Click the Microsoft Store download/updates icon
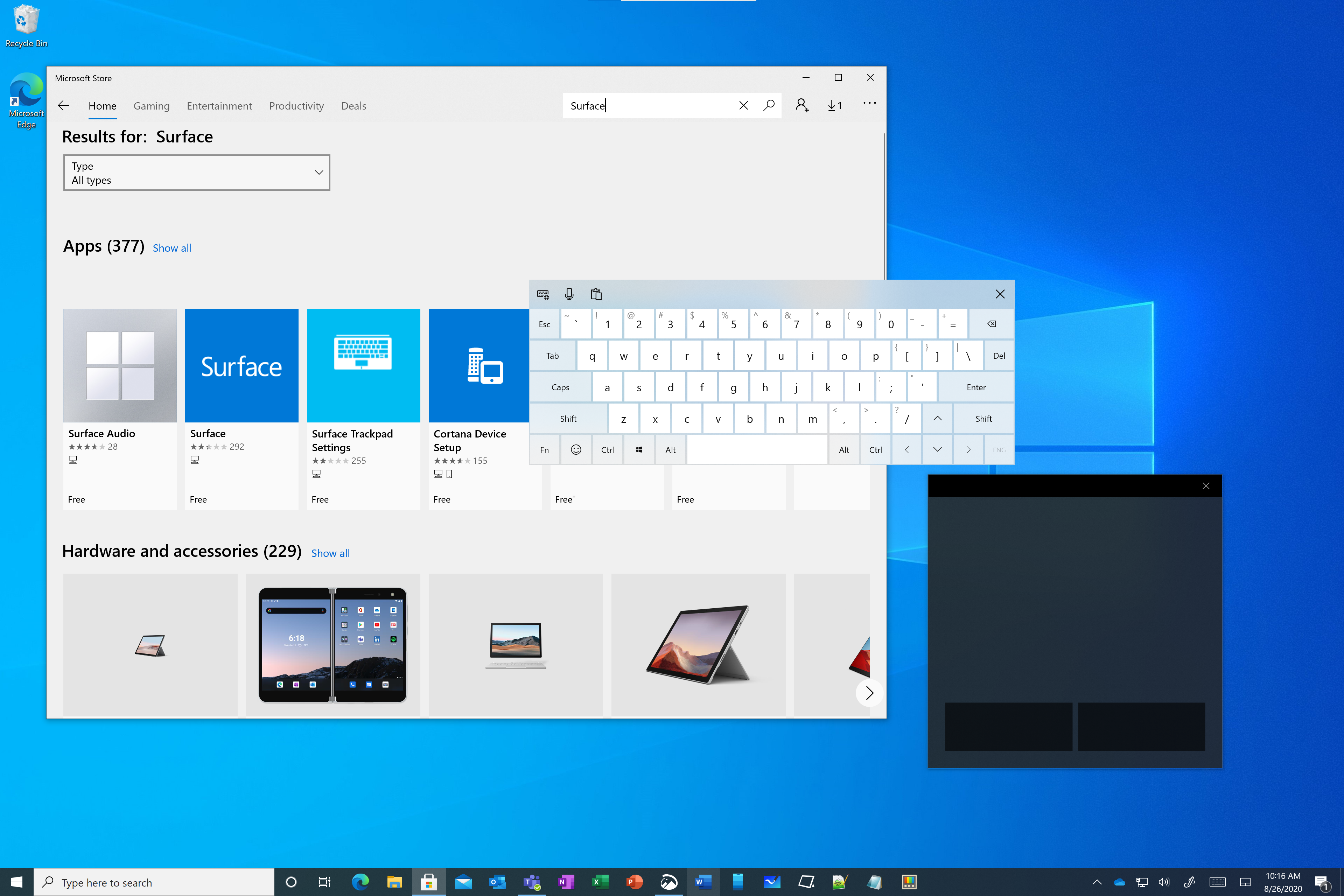The image size is (1344, 896). tap(835, 105)
